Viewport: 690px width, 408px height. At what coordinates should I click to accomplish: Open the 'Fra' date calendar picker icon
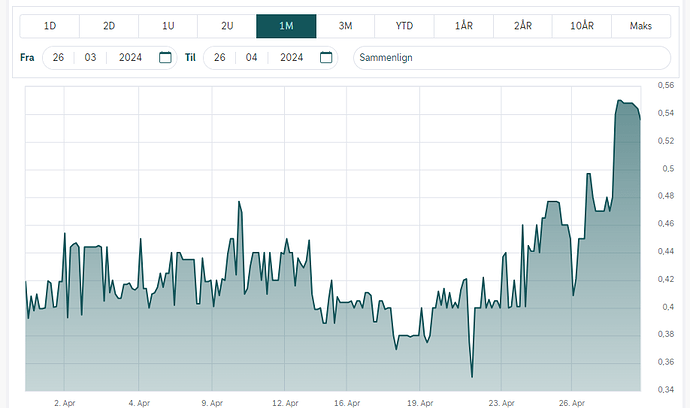click(166, 58)
